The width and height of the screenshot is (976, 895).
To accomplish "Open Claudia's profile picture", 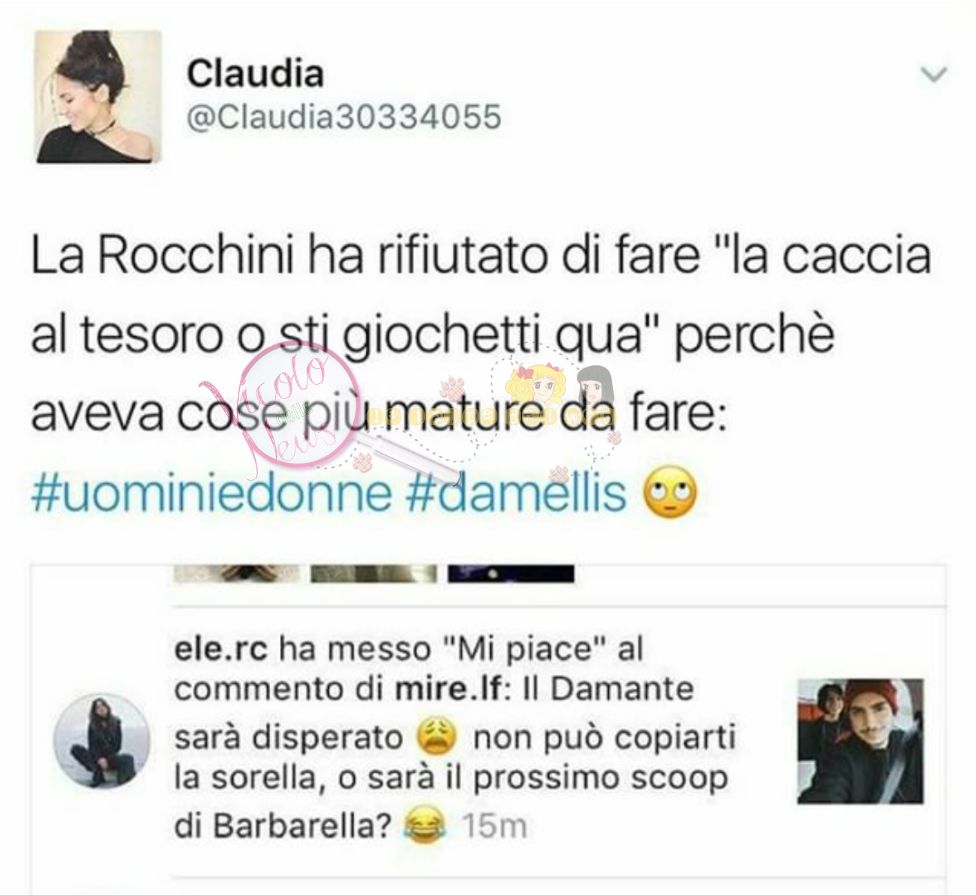I will coord(98,96).
